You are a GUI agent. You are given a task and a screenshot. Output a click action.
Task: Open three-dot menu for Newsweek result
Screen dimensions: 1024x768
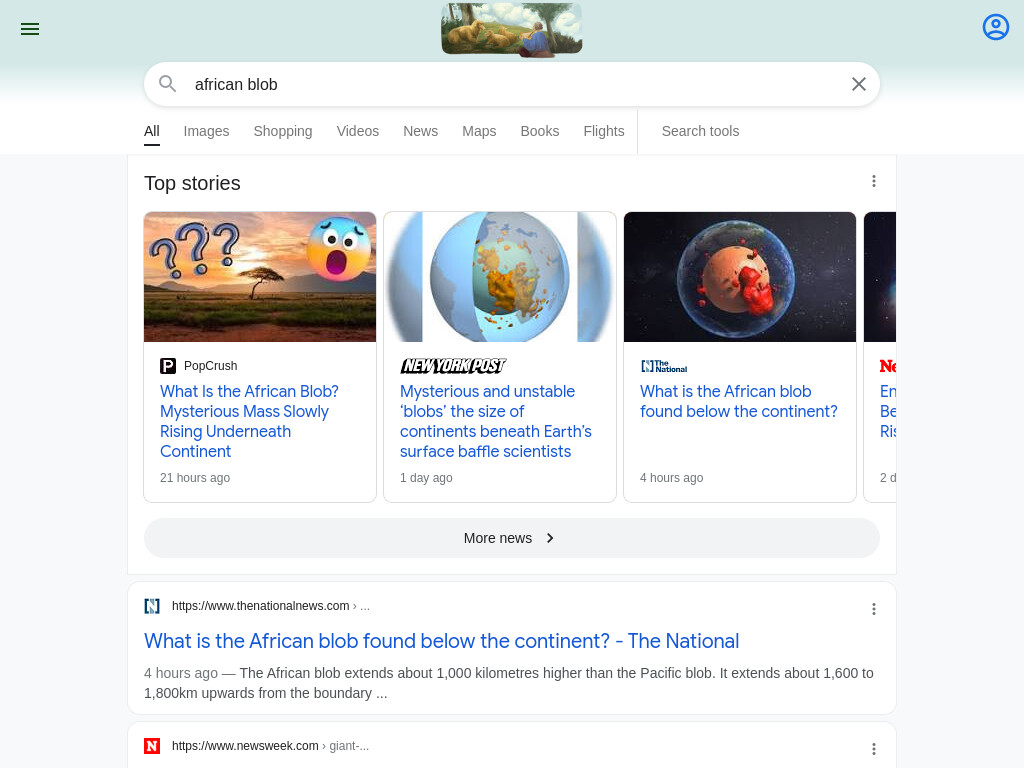[x=874, y=749]
